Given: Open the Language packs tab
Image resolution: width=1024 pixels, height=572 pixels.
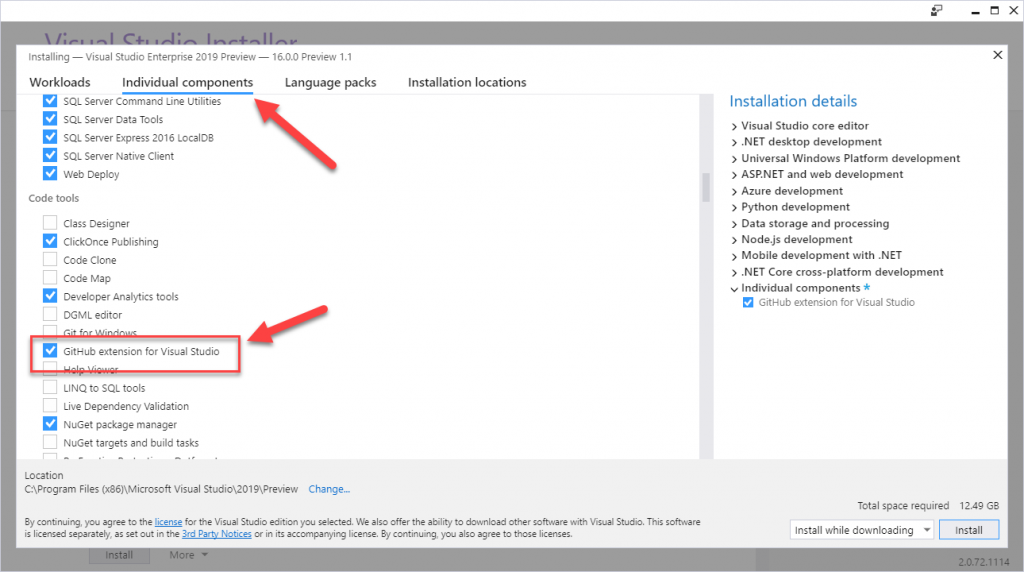Looking at the screenshot, I should [330, 82].
